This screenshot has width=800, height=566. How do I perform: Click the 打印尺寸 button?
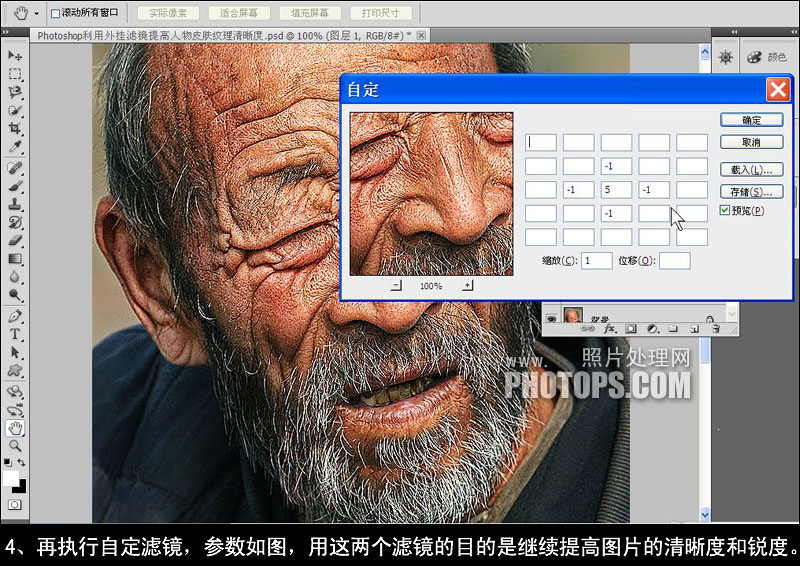(x=381, y=13)
